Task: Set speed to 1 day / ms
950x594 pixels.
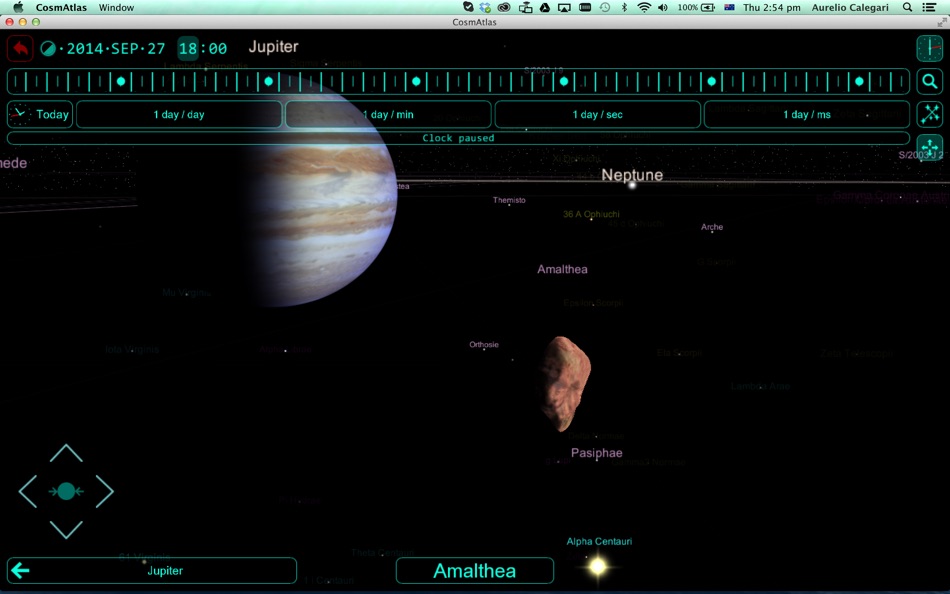Action: coord(806,114)
